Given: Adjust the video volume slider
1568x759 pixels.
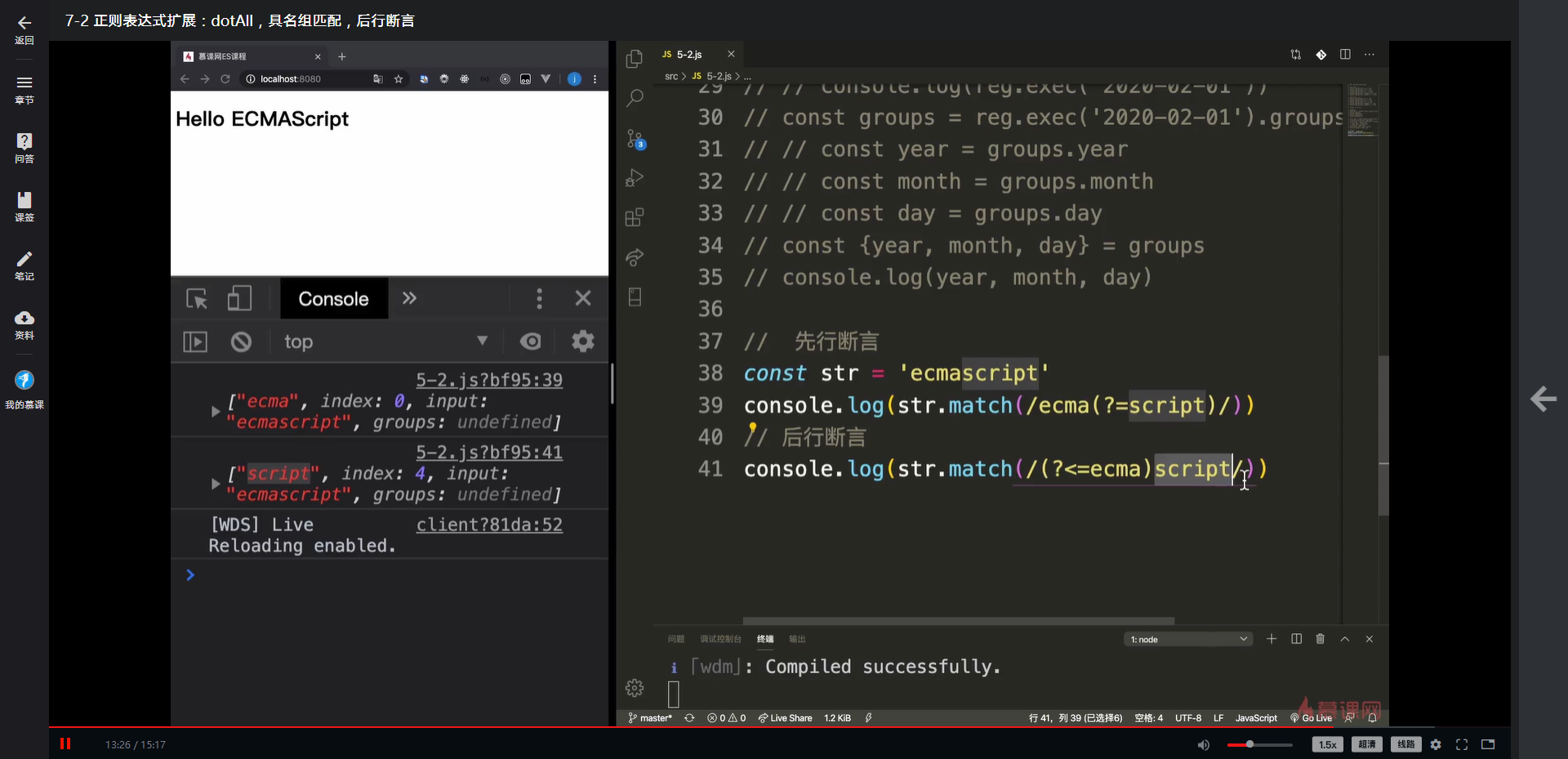Looking at the screenshot, I should coord(1259,744).
